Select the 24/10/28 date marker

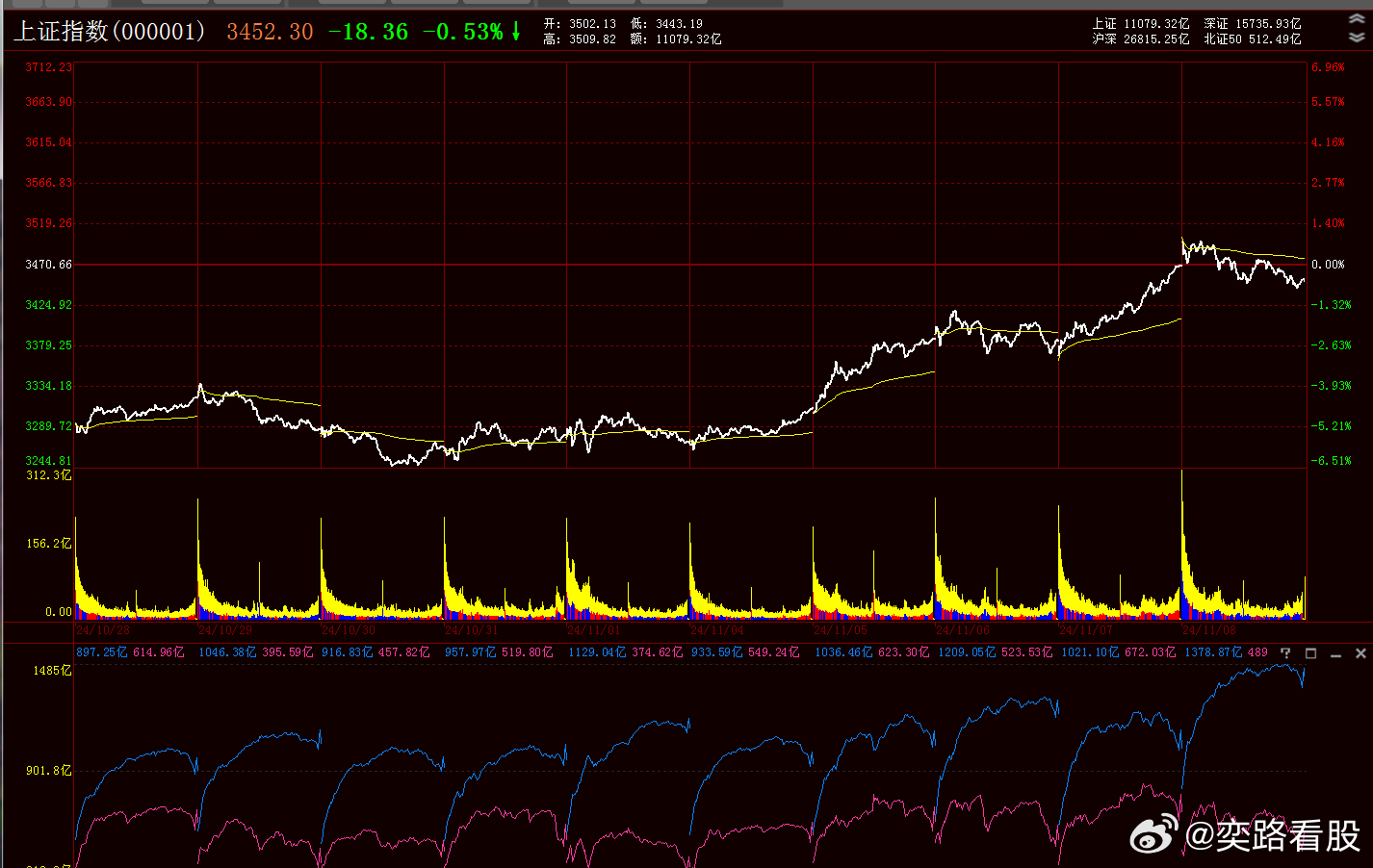tap(103, 630)
